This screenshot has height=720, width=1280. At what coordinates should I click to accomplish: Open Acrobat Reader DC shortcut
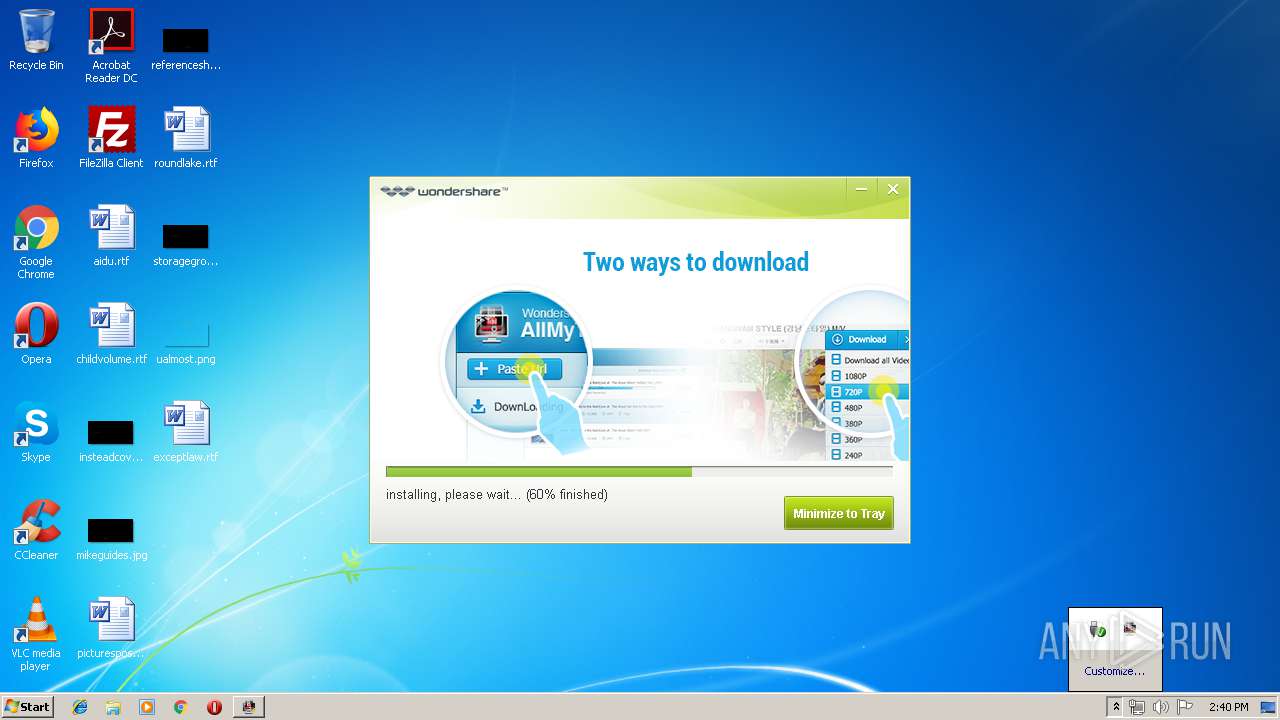(111, 45)
